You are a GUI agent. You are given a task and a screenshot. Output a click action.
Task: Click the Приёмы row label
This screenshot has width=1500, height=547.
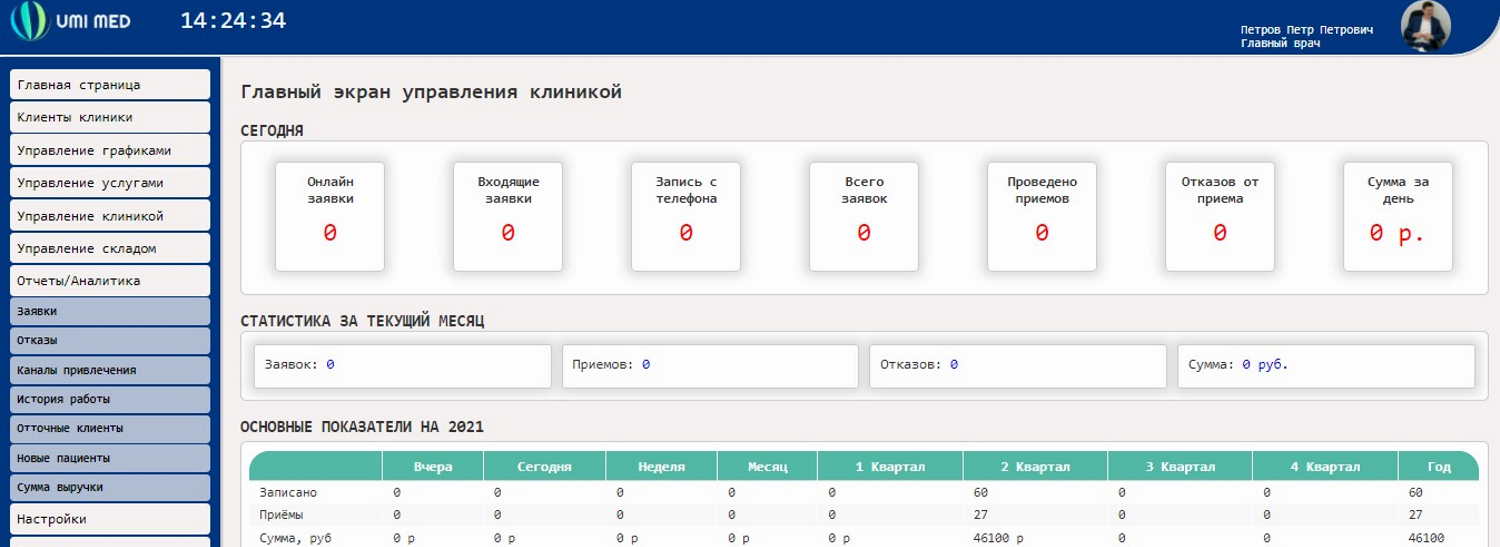tap(281, 515)
